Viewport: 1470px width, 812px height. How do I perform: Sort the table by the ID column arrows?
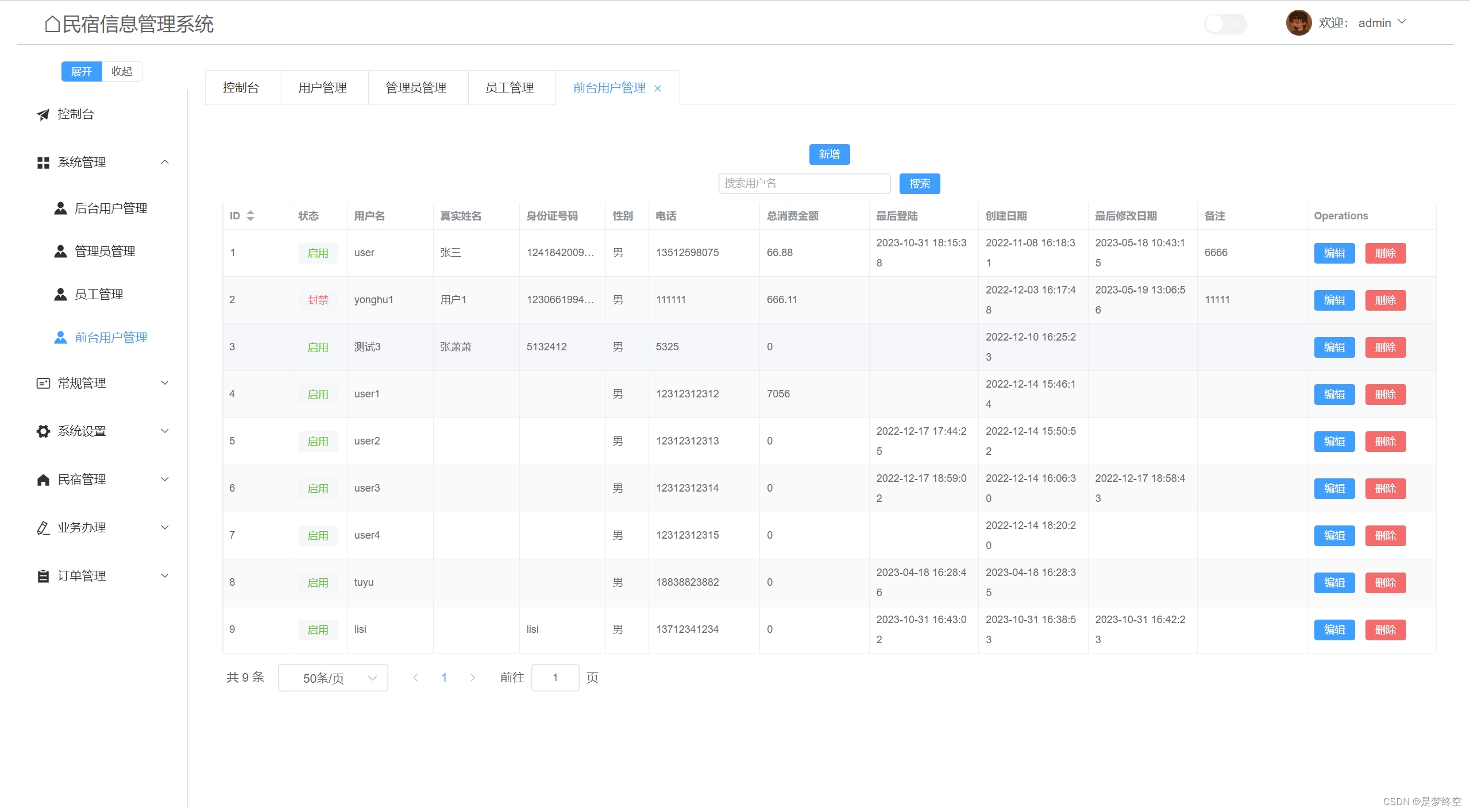coord(250,216)
